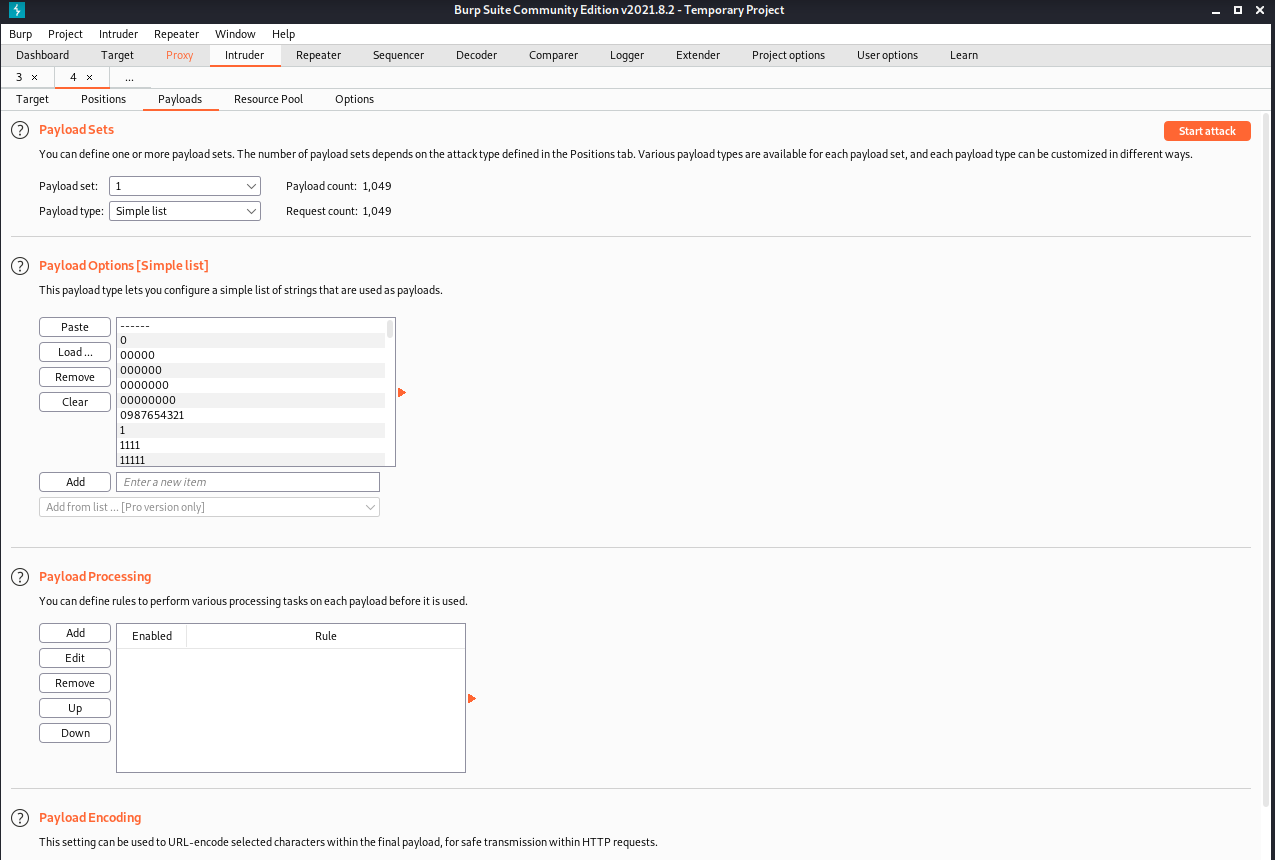Open the Repeater menu
Screen dimensions: 1275x860
[177, 34]
